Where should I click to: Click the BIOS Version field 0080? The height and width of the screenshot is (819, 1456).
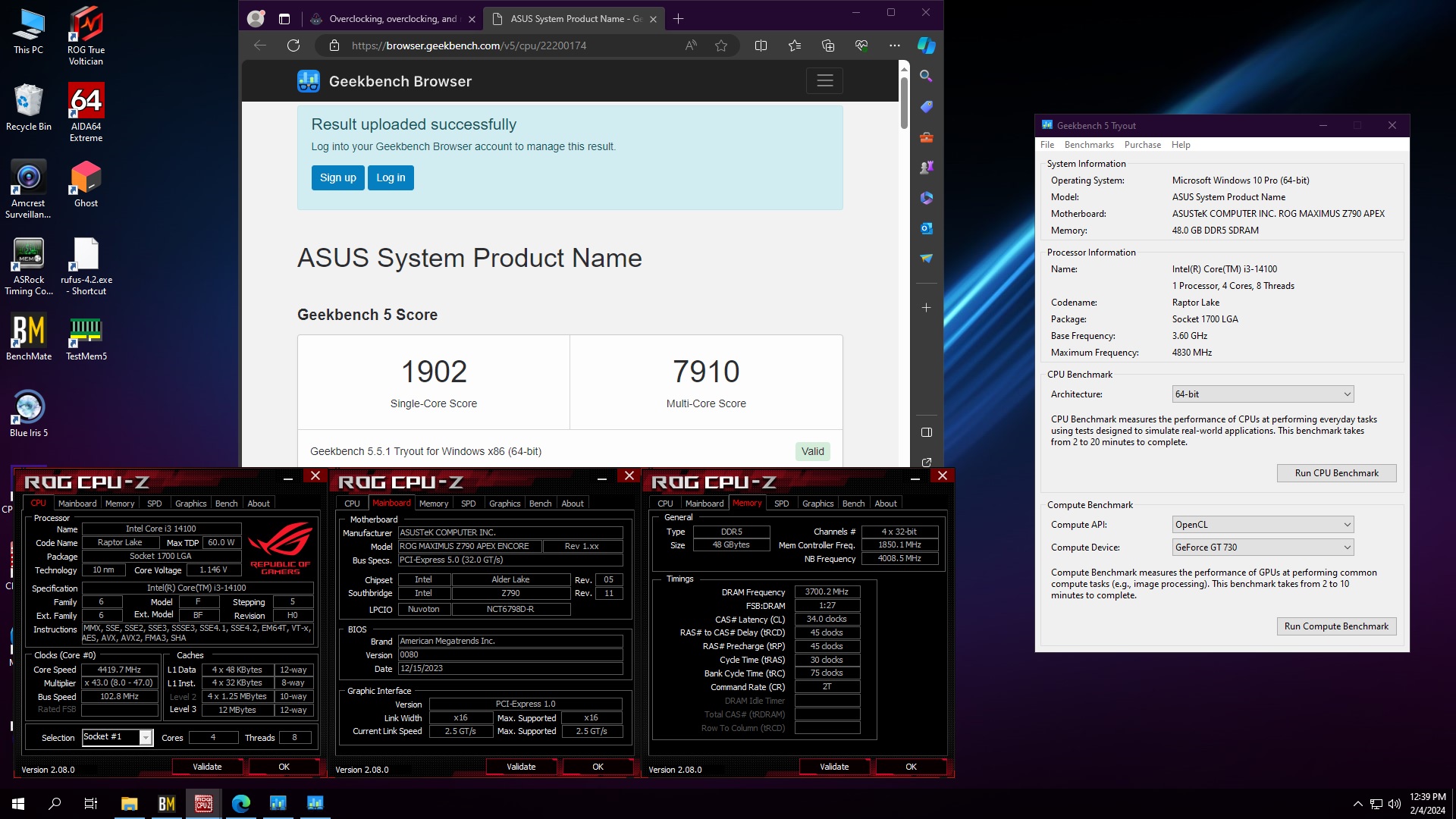tap(510, 654)
